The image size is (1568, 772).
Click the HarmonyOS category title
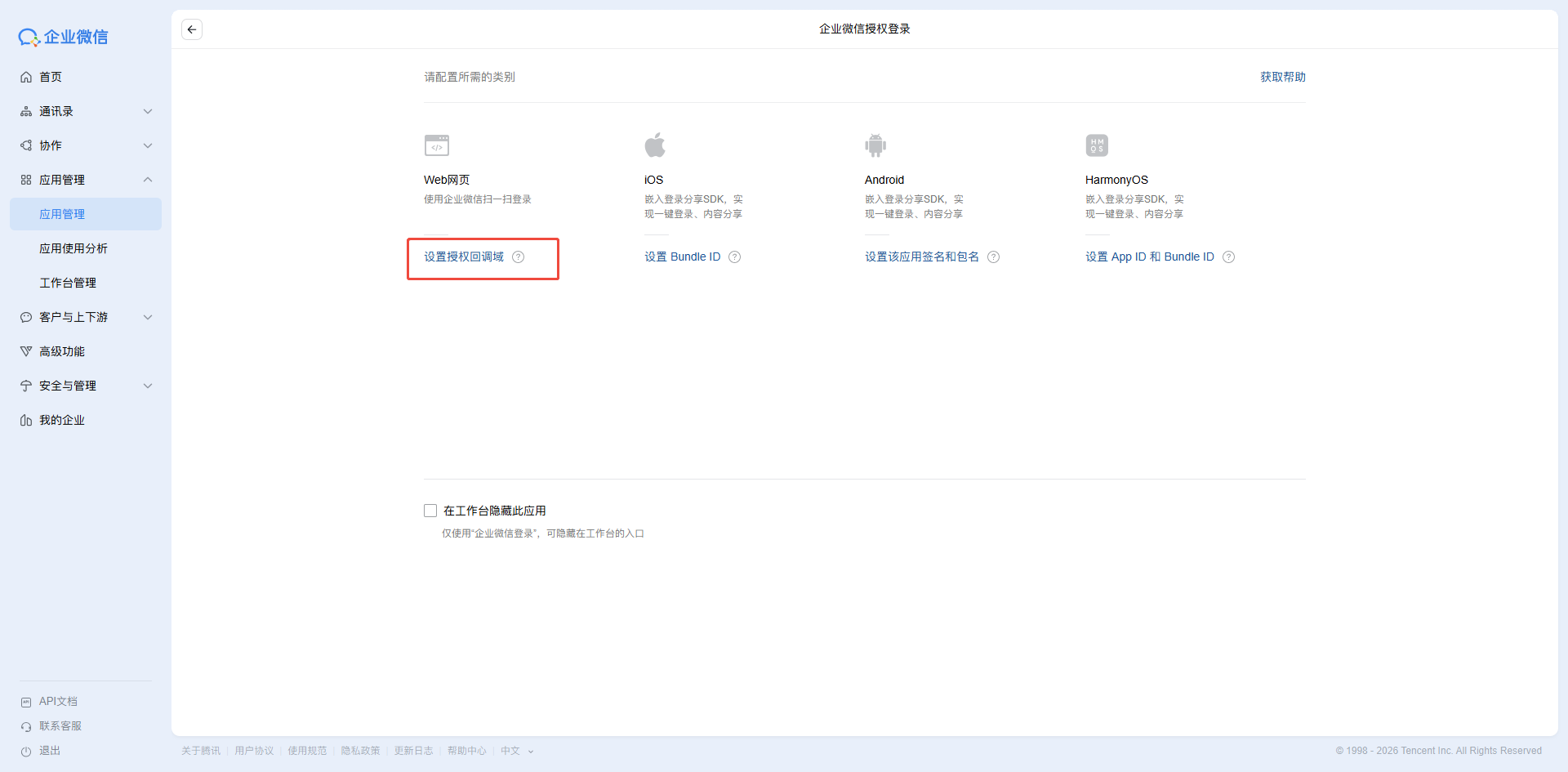1116,180
